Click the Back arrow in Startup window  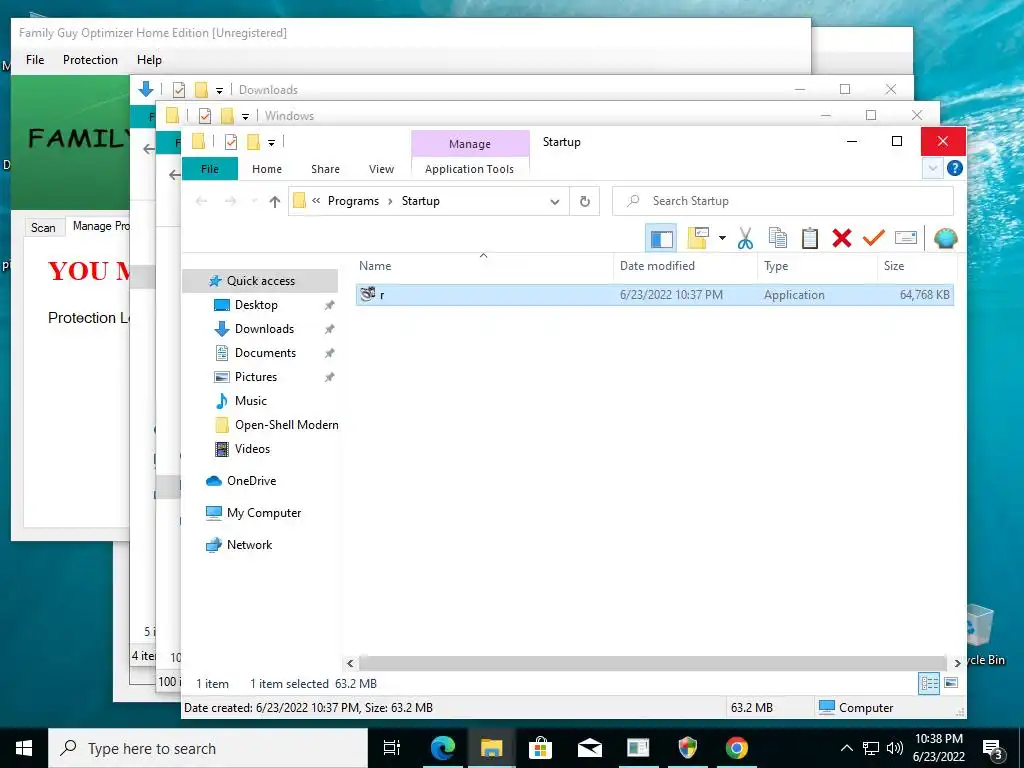pos(202,201)
